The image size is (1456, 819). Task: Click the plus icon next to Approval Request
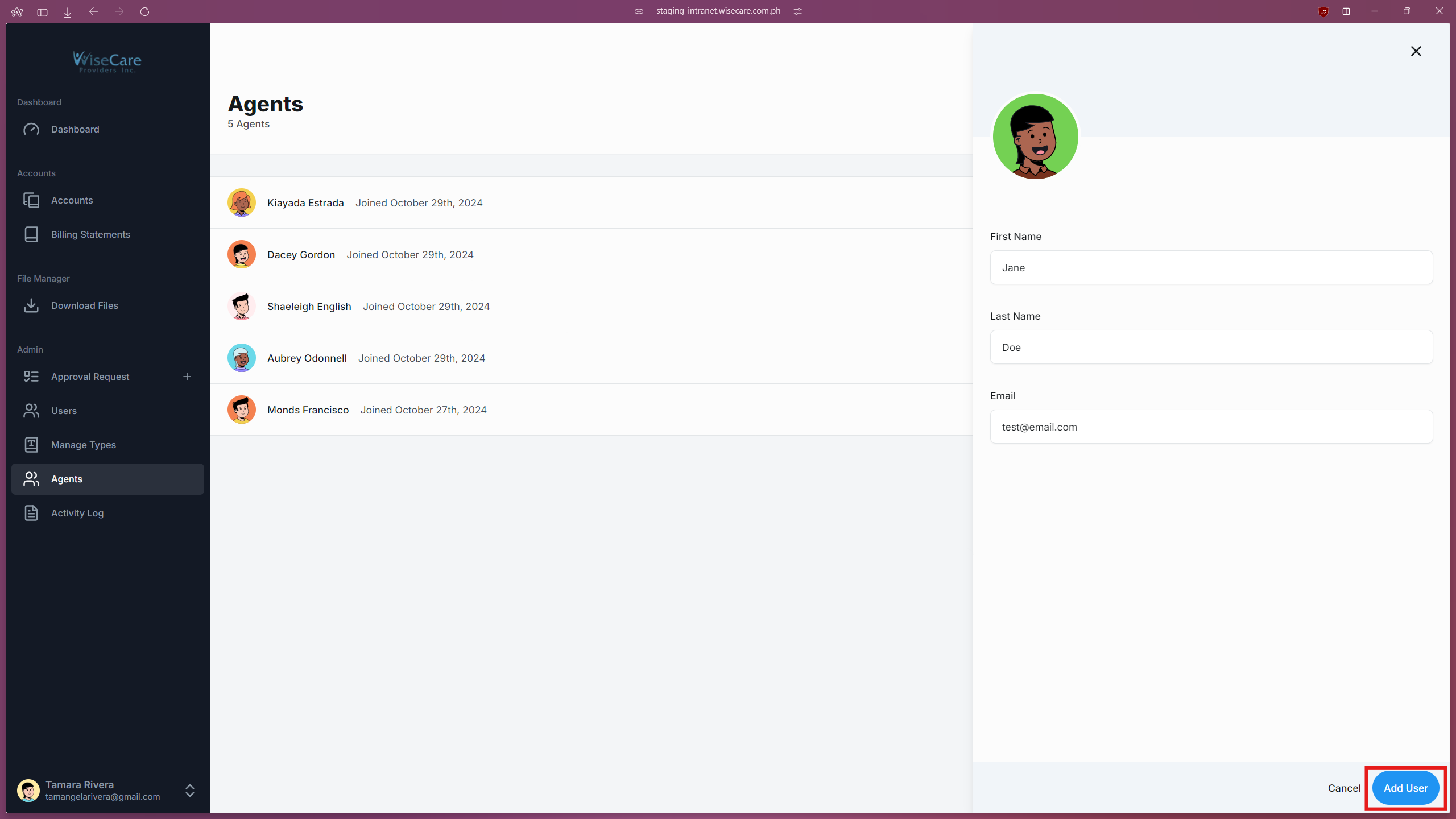tap(188, 376)
